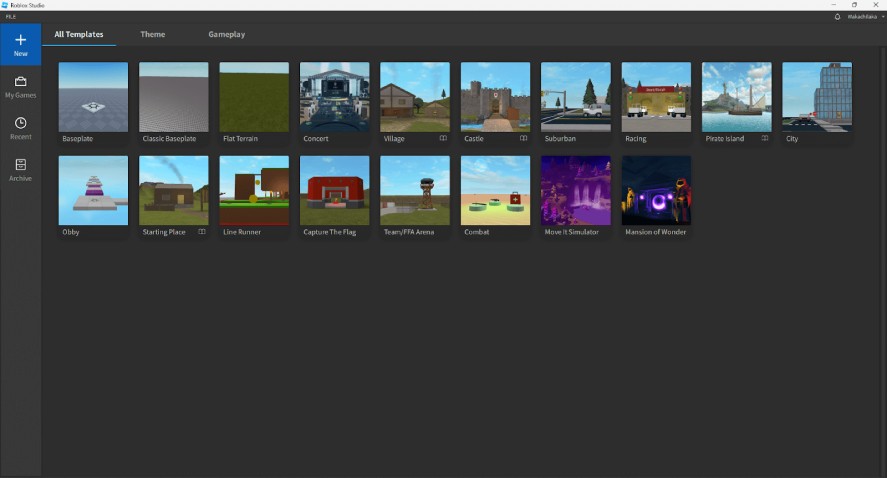This screenshot has width=887, height=478.
Task: Switch to the Gameplay tab
Action: coord(226,34)
